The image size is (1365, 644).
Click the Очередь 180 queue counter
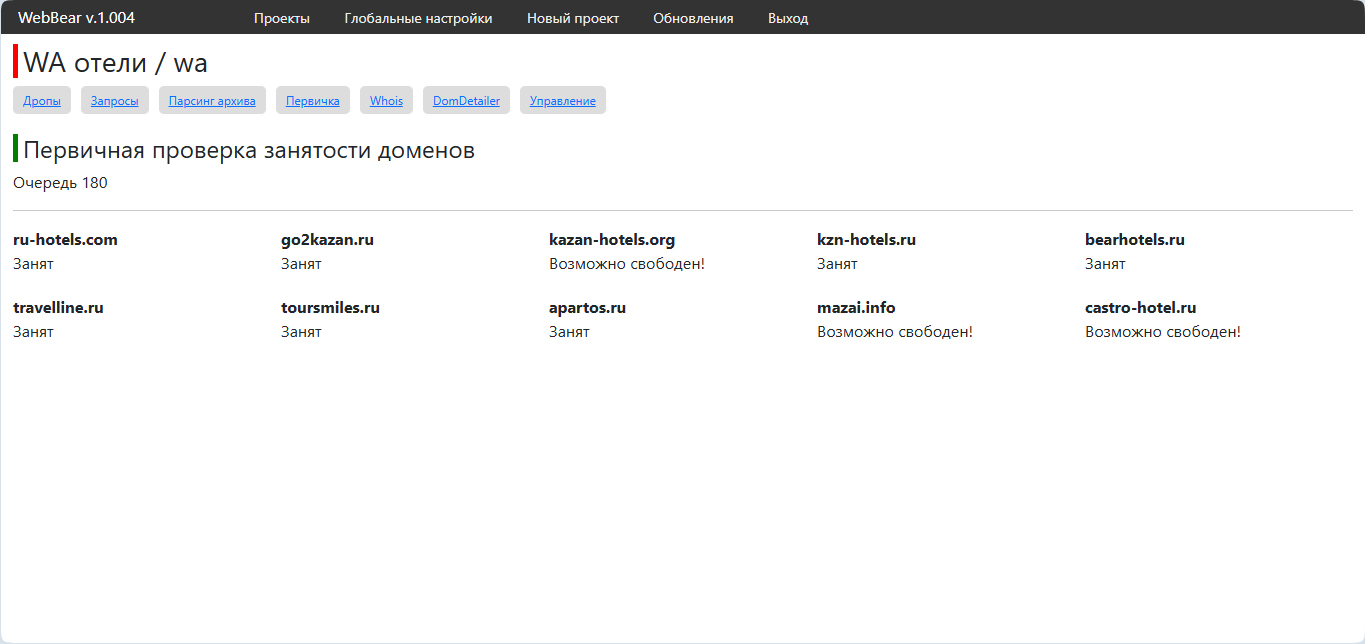(x=60, y=183)
